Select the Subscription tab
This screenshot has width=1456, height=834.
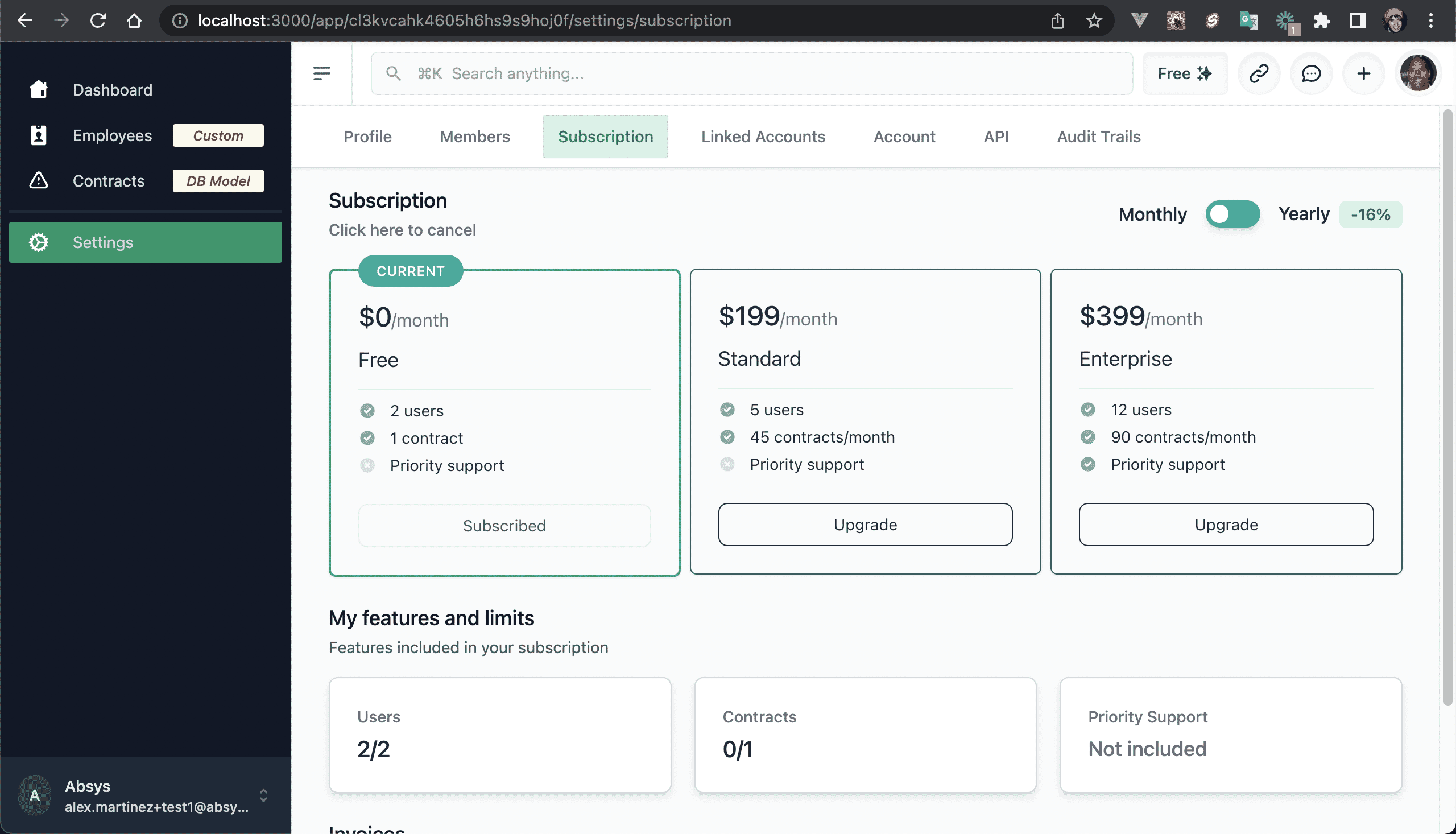click(x=605, y=137)
